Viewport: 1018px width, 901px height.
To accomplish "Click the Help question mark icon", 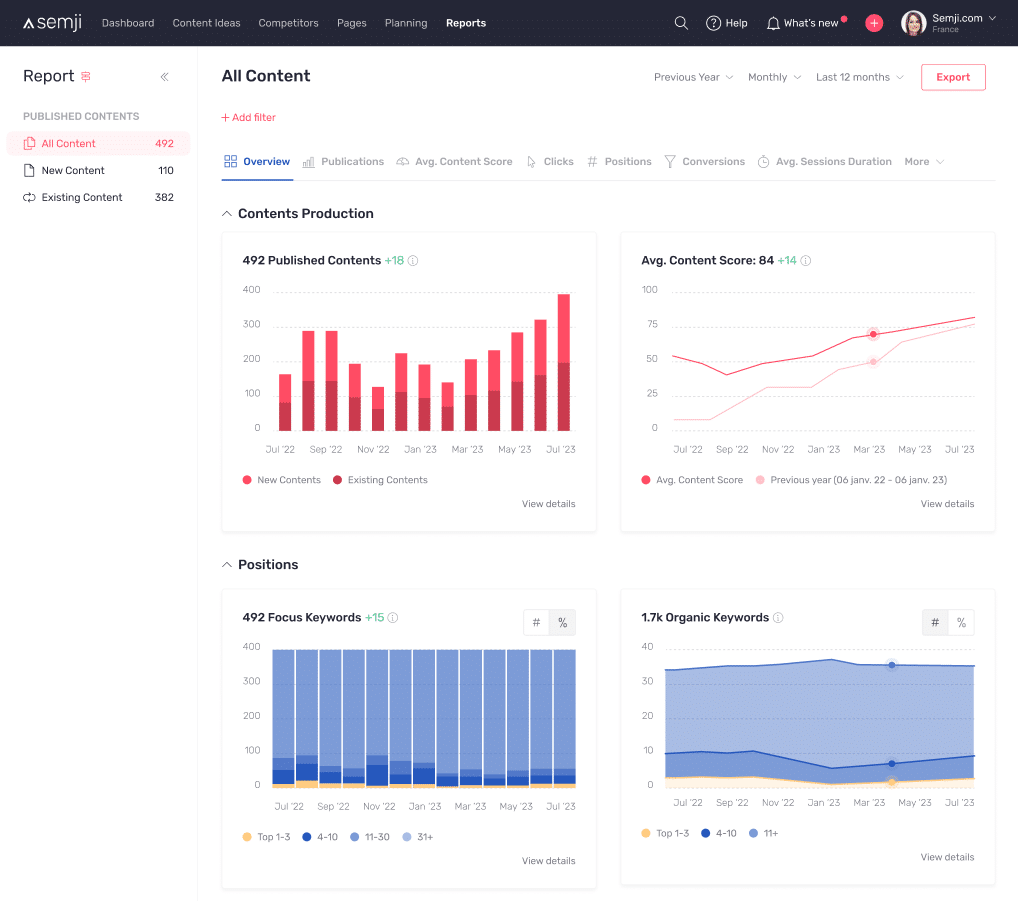I will click(x=713, y=23).
